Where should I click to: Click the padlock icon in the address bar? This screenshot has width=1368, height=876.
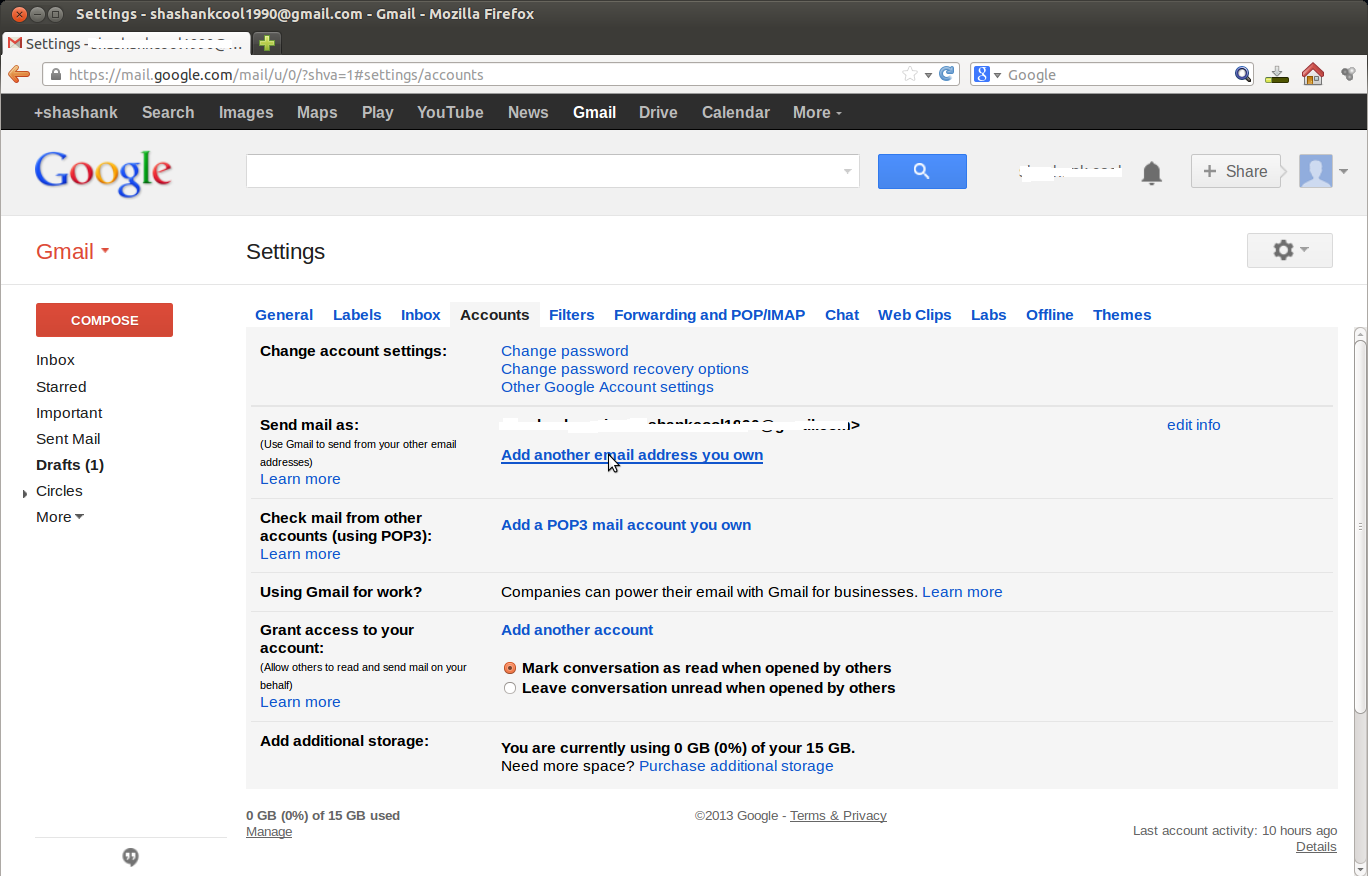point(56,75)
